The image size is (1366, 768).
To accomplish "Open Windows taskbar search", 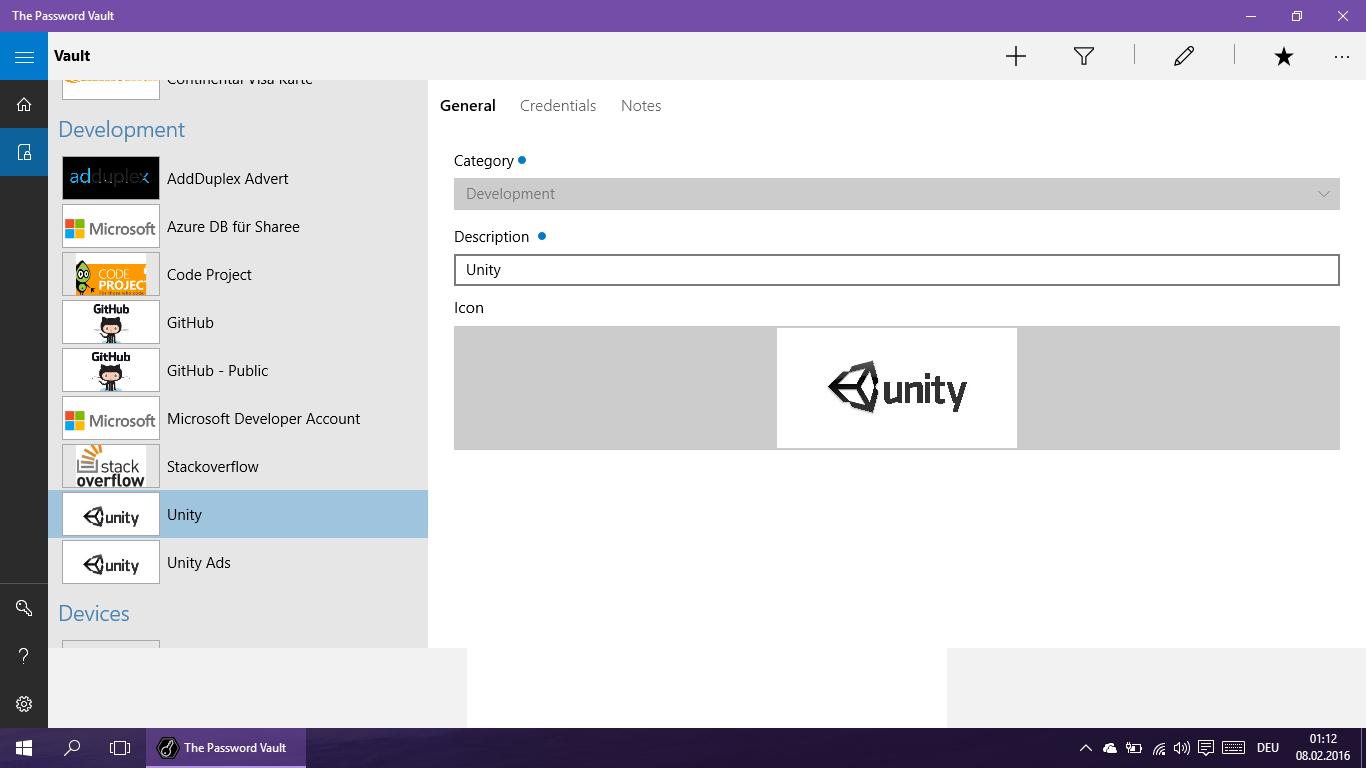I will coord(72,748).
